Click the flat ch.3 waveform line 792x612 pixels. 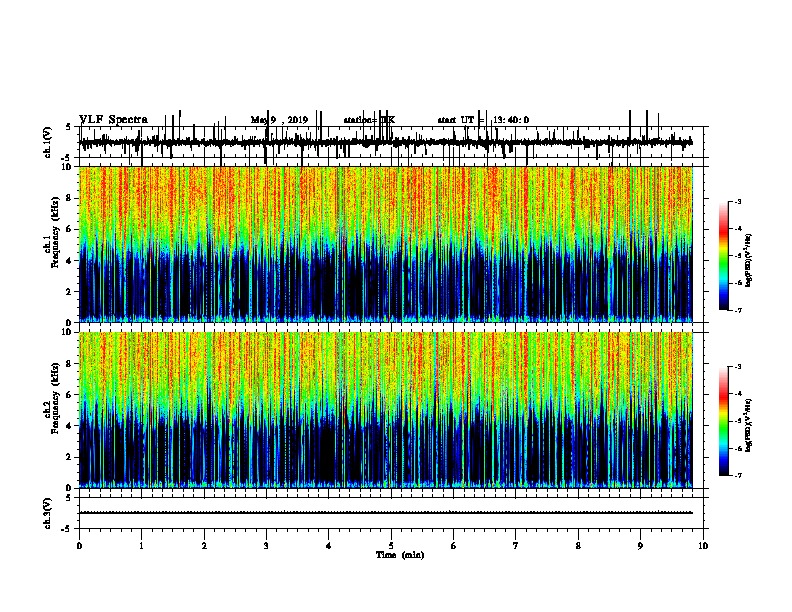coord(386,513)
